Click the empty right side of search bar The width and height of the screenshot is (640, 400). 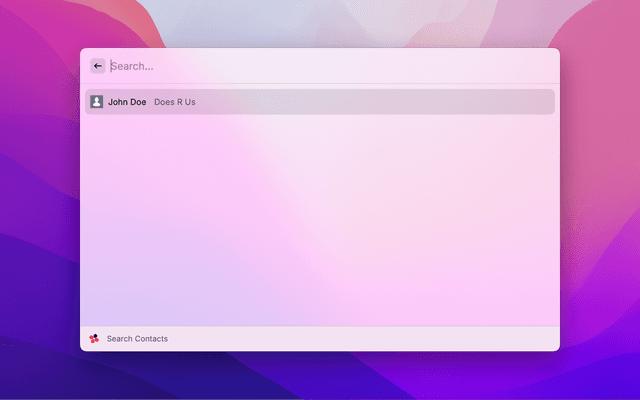point(480,66)
